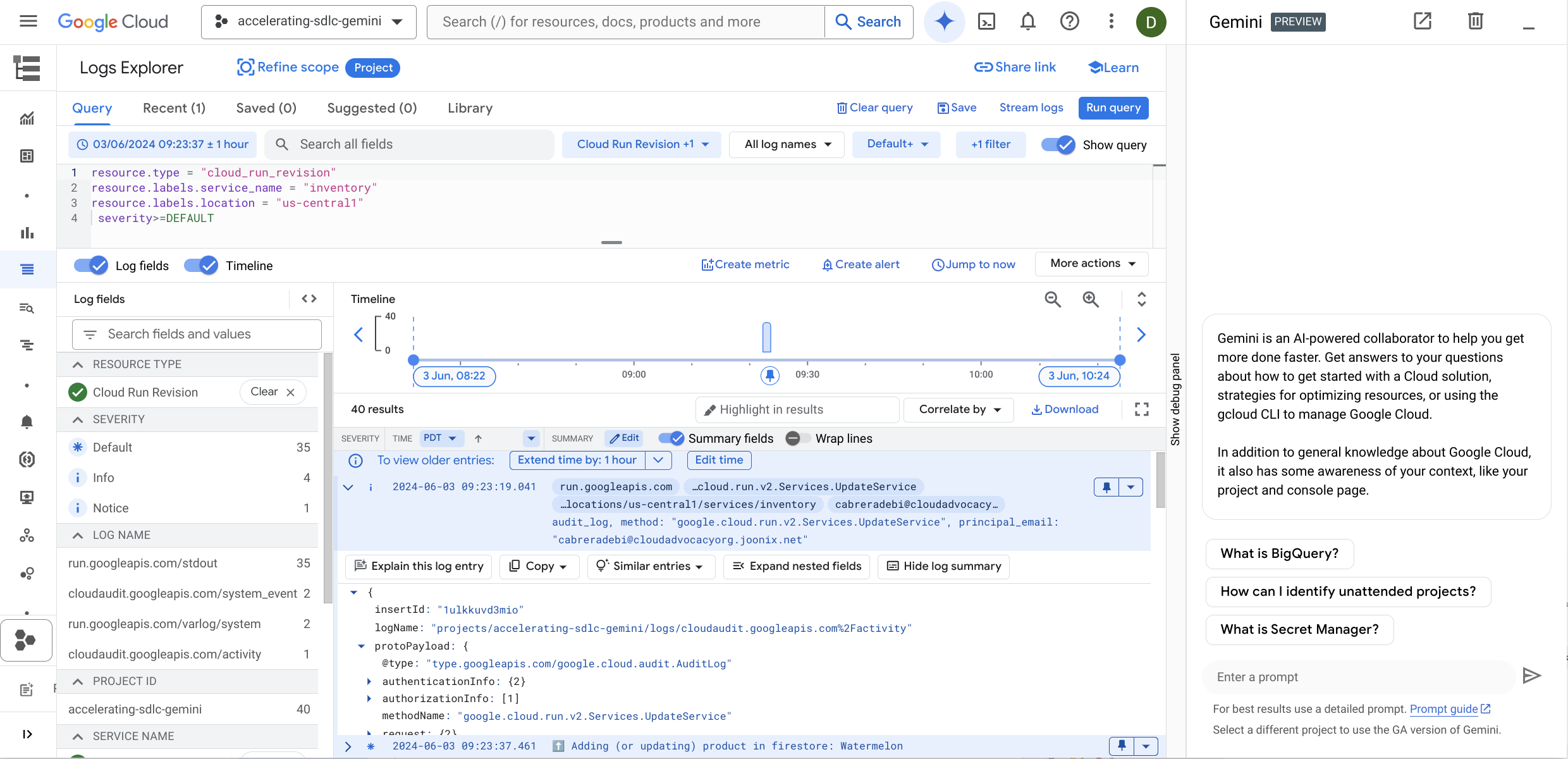Switch to the Suggested (0) tab

point(372,108)
